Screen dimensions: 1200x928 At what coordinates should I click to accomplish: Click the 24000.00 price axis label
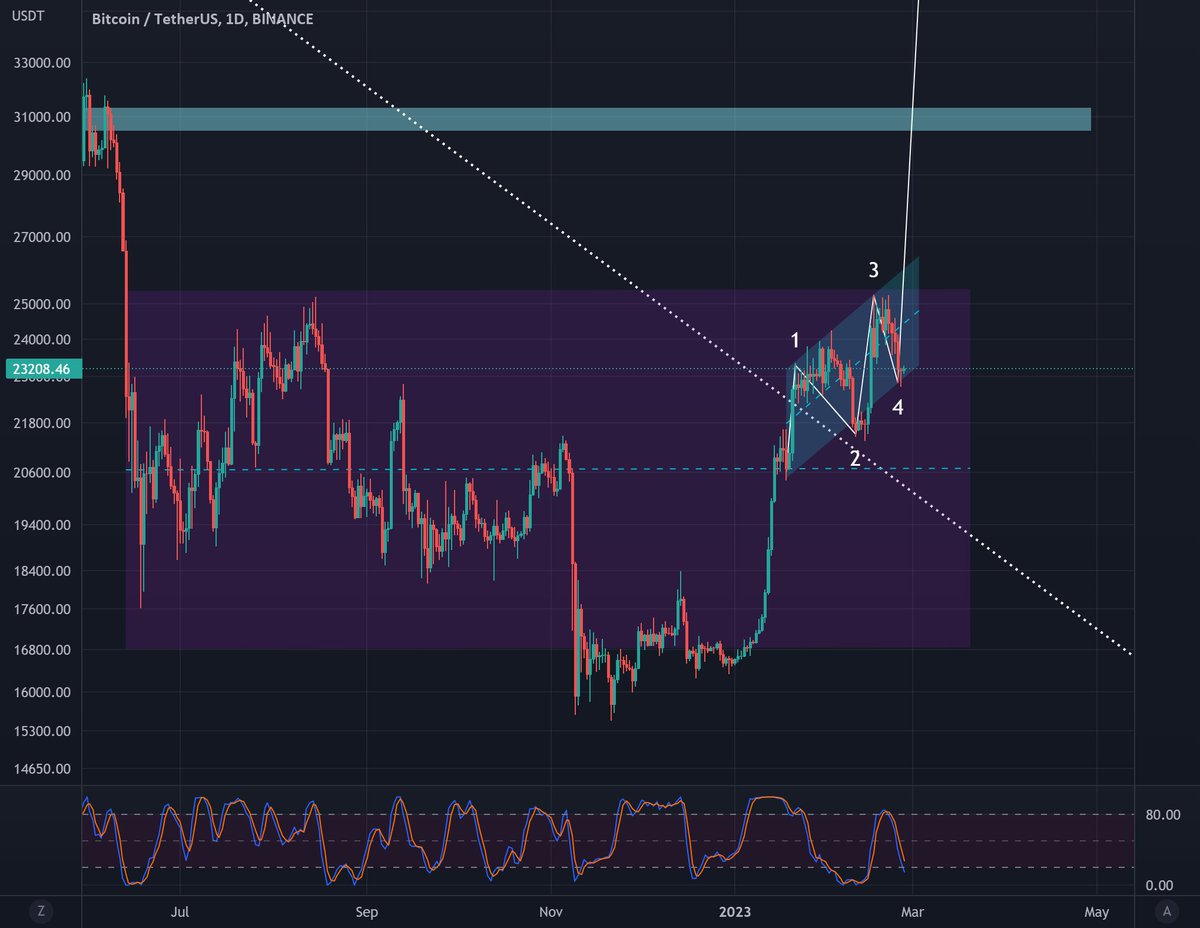point(43,339)
